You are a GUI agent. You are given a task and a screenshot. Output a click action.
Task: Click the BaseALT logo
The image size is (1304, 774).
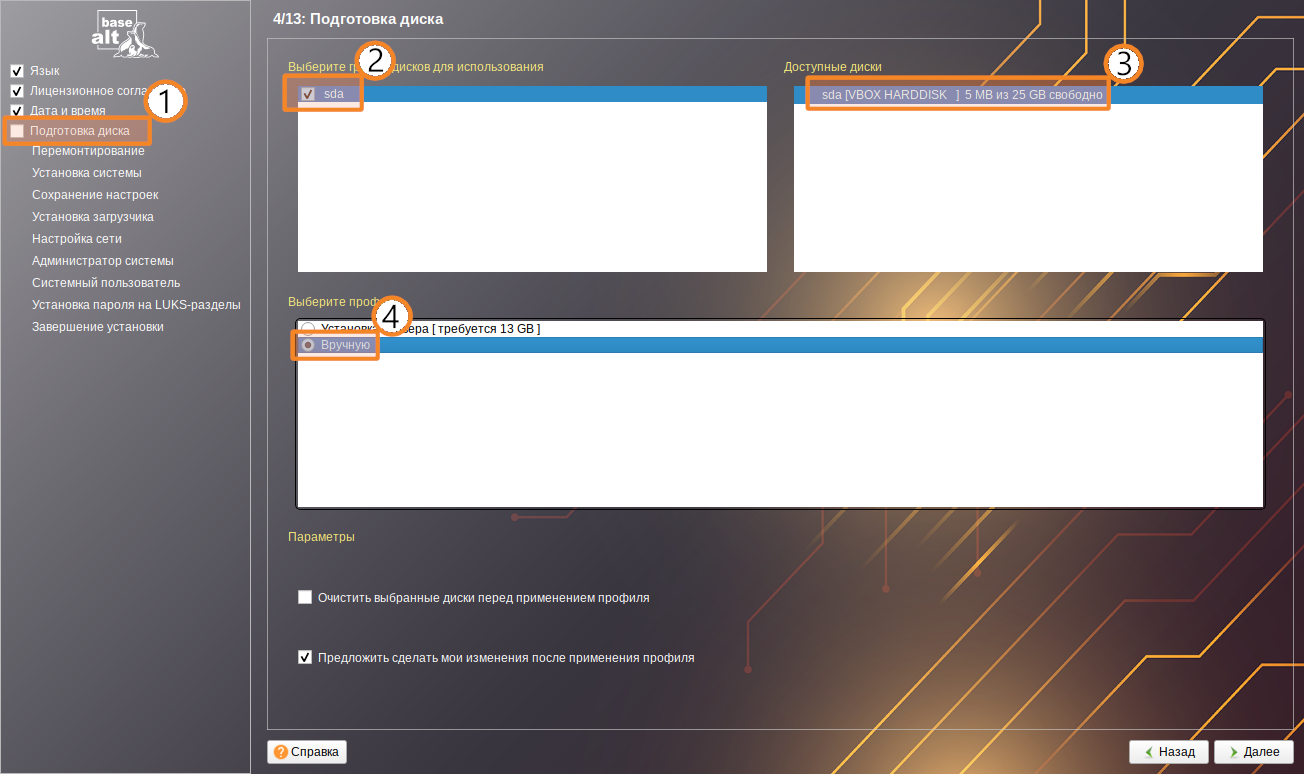tap(124, 32)
